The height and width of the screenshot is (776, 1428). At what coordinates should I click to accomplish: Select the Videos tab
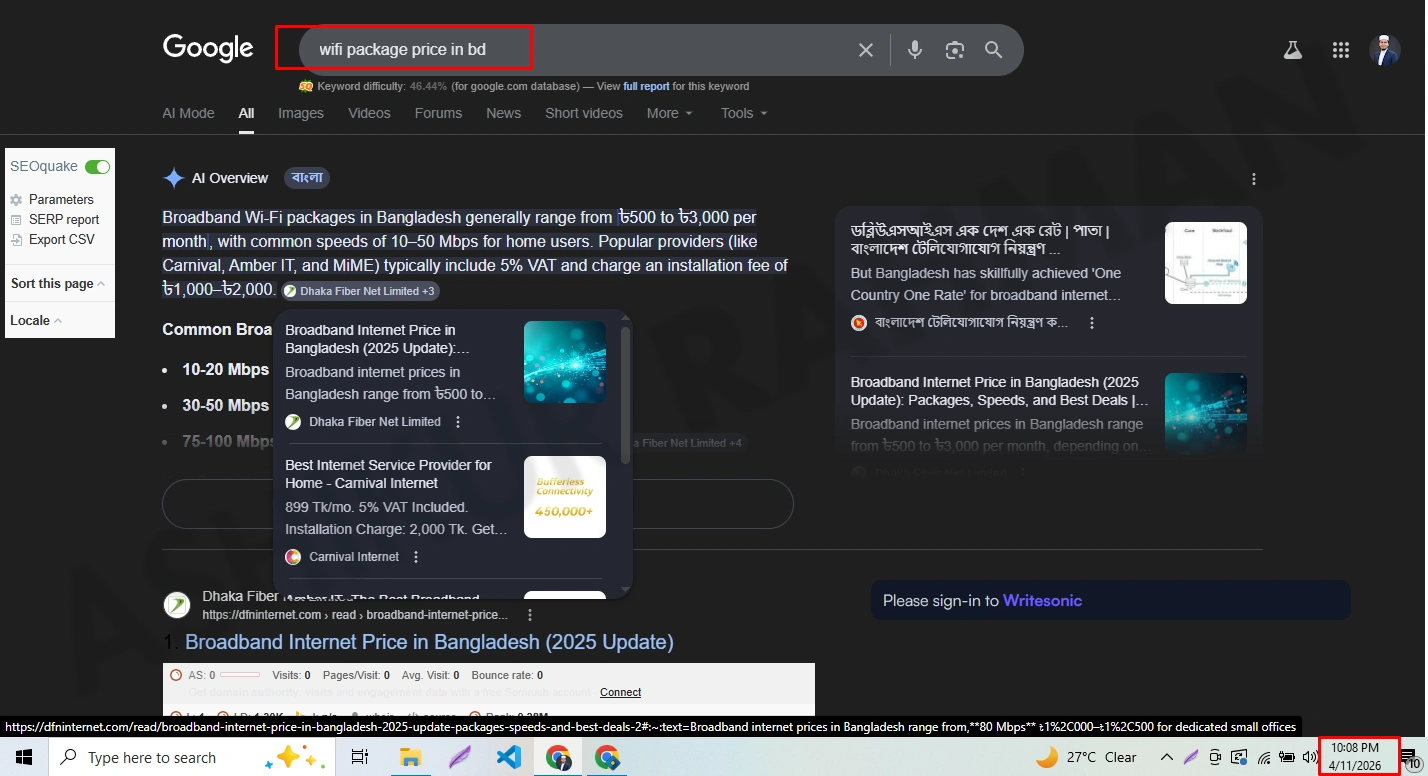point(369,113)
